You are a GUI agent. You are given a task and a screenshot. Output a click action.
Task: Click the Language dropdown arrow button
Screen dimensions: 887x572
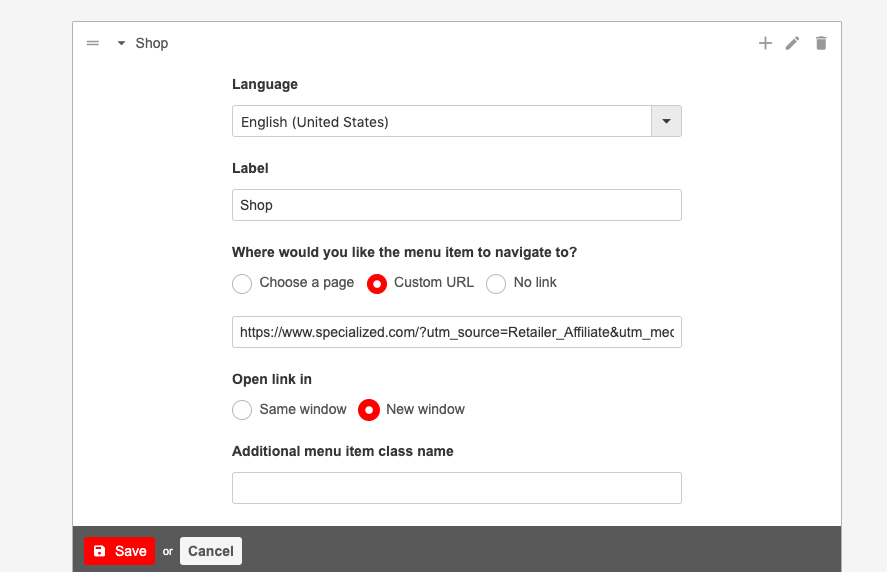[666, 122]
